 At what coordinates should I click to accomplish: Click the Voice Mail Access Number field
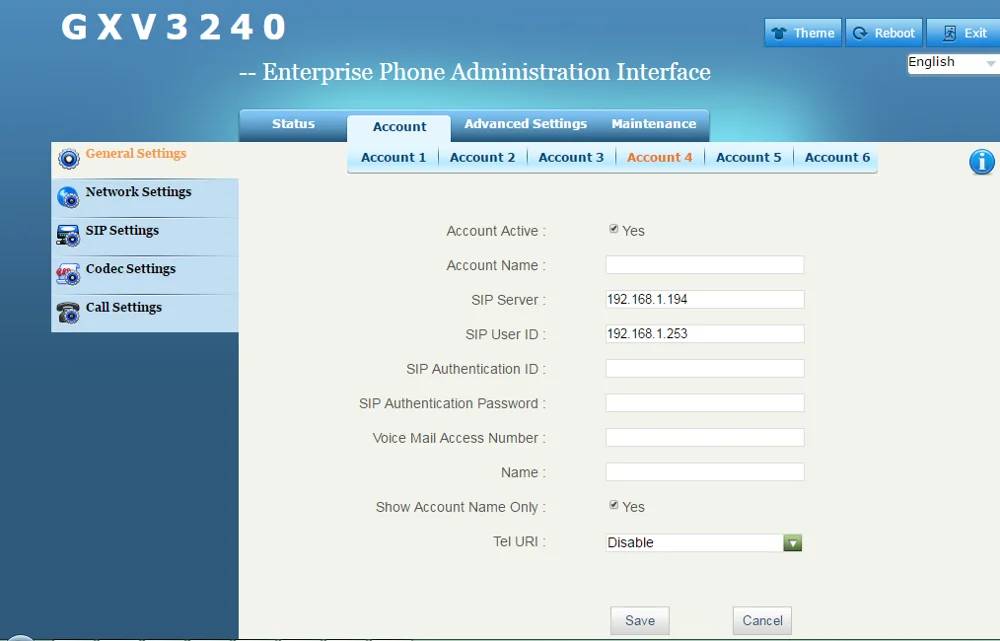point(705,438)
